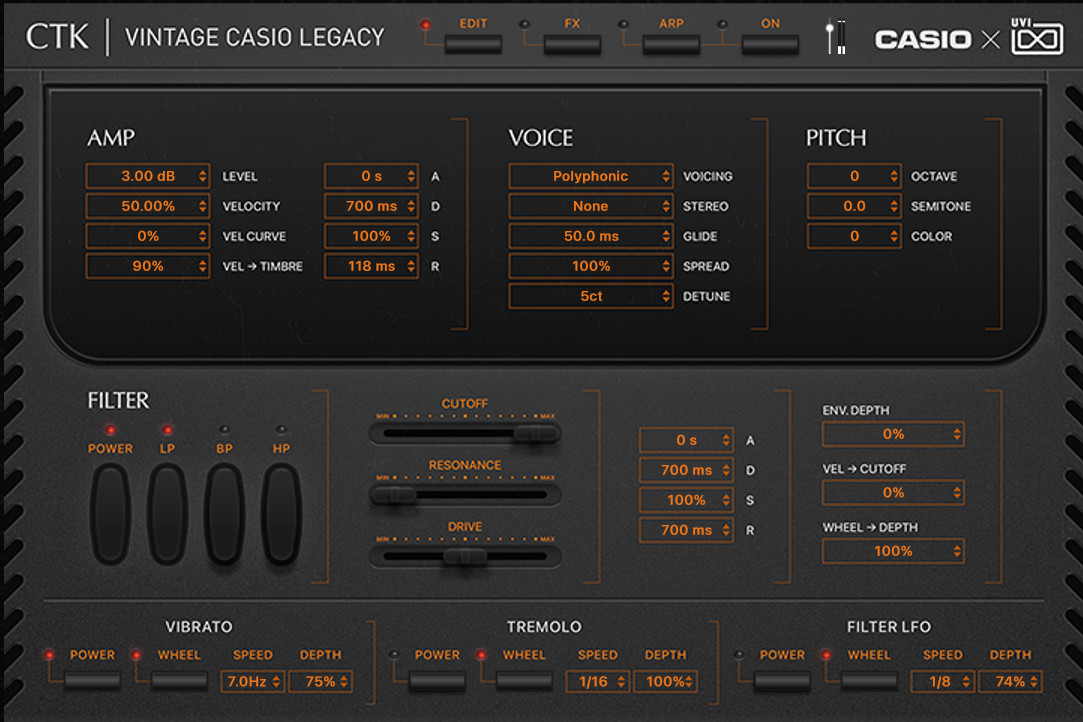Select the LP filter type switch
Viewport: 1083px width, 722px height.
pos(167,513)
